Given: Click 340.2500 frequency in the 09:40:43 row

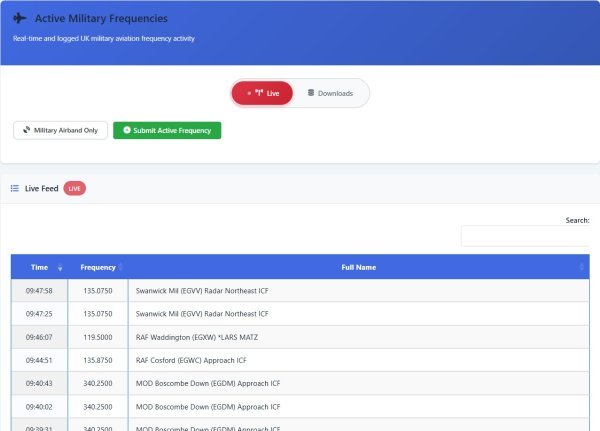Looking at the screenshot, I should [98, 383].
